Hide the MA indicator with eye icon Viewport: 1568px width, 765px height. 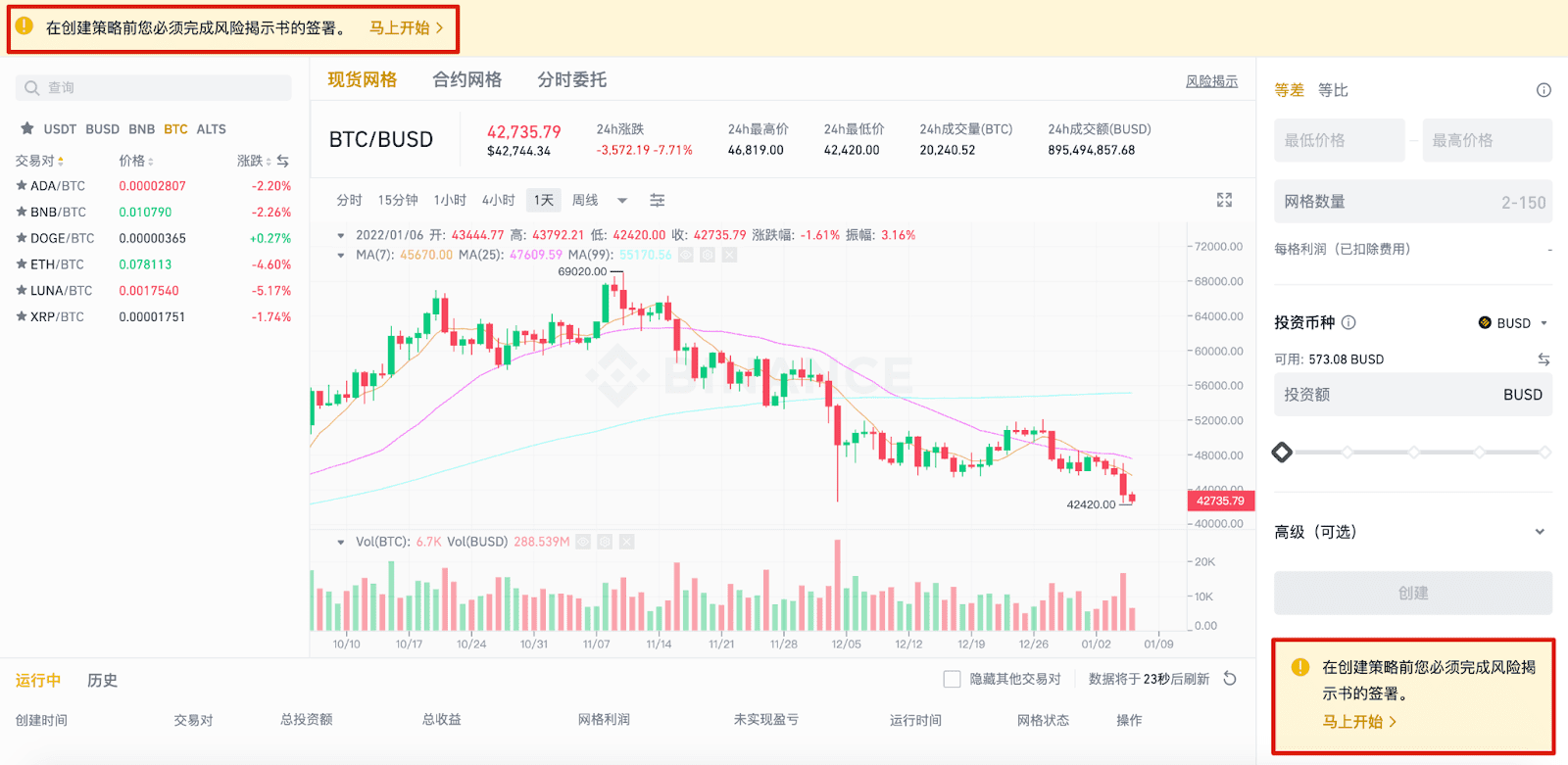pyautogui.click(x=686, y=255)
